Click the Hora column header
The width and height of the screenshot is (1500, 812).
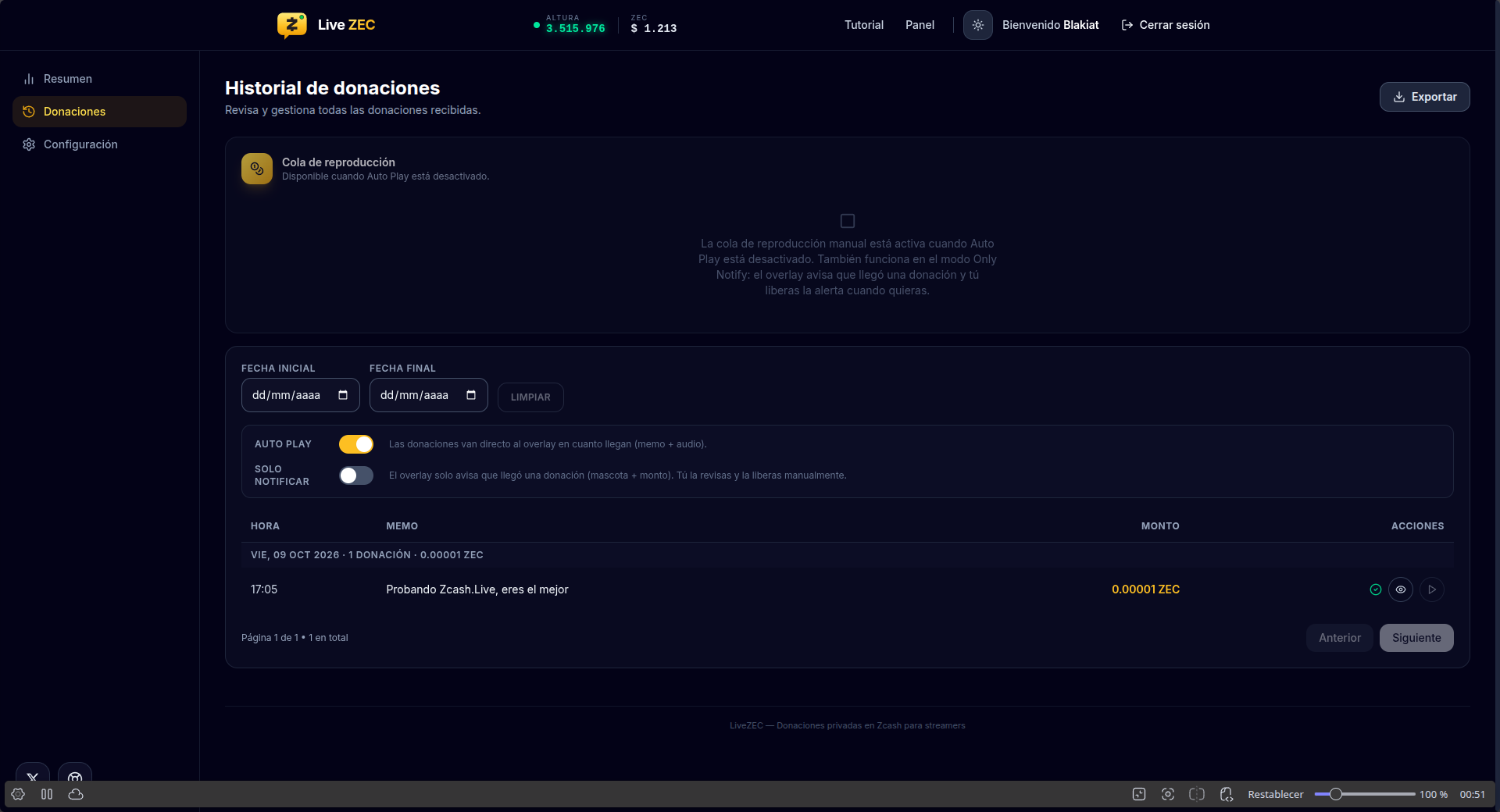[265, 526]
